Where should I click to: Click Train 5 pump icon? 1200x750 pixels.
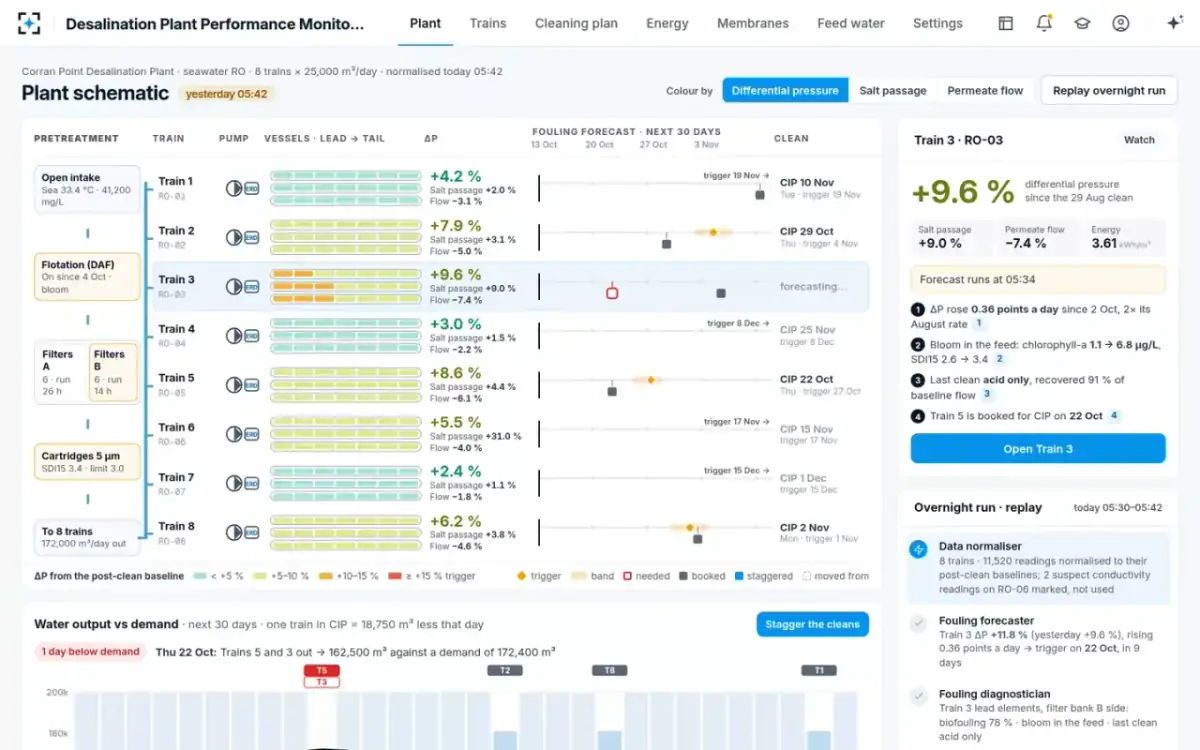[234, 385]
